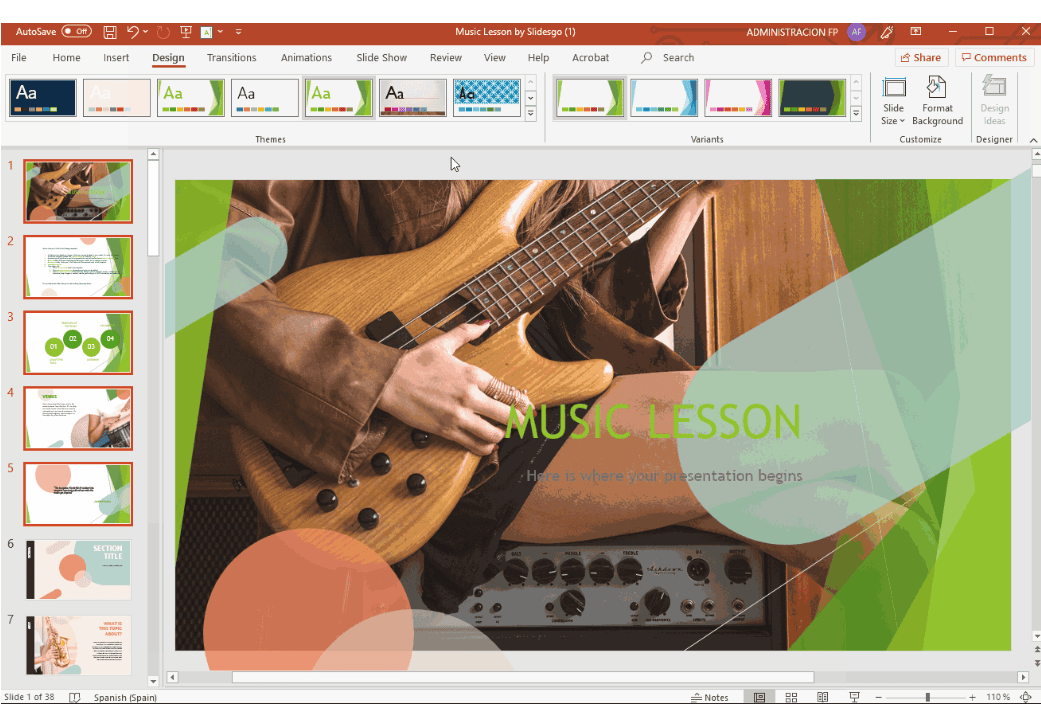This screenshot has height=707, width=1041.
Task: Apply the faded peach theme
Action: pyautogui.click(x=117, y=98)
